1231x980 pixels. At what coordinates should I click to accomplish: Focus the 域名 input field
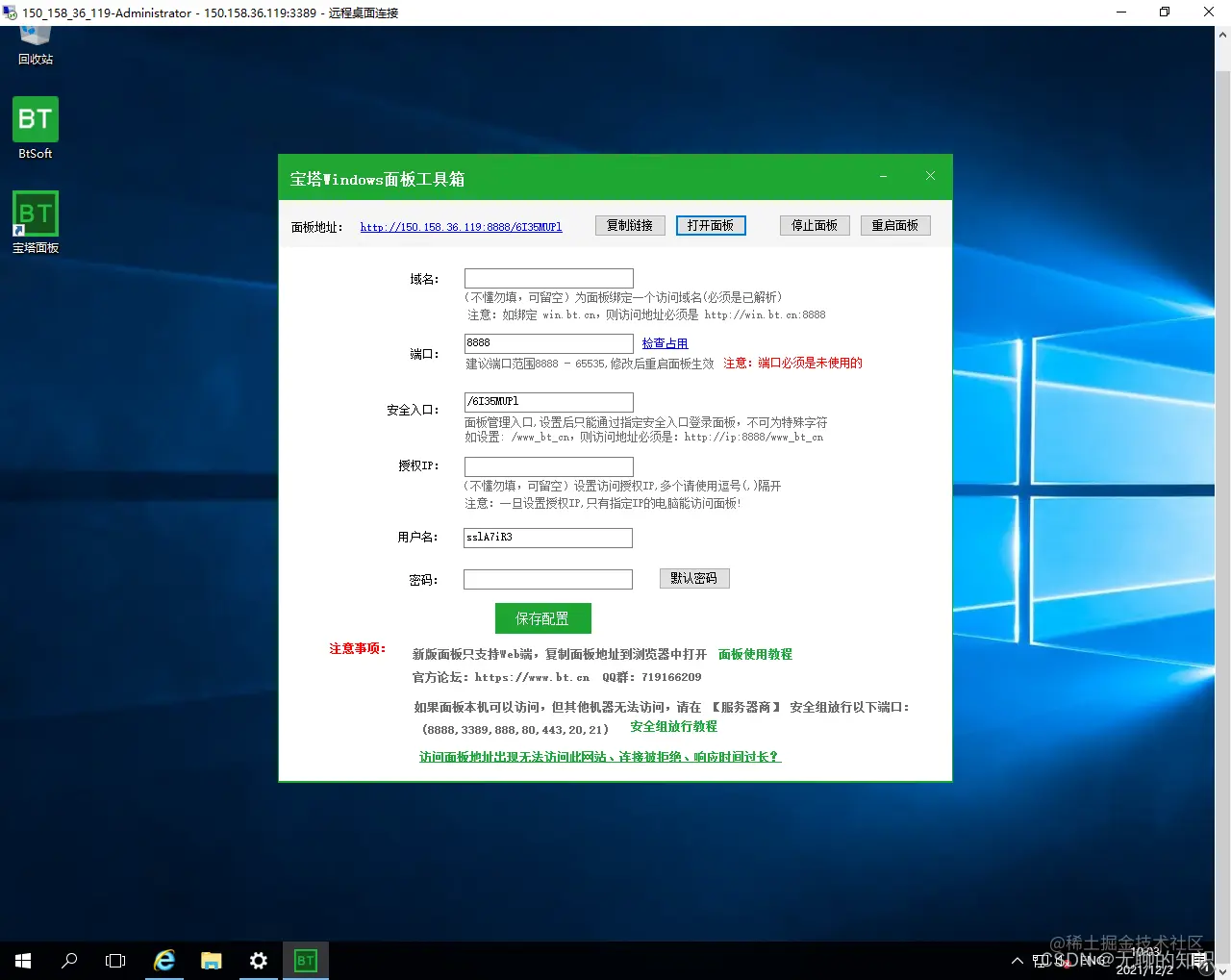549,278
